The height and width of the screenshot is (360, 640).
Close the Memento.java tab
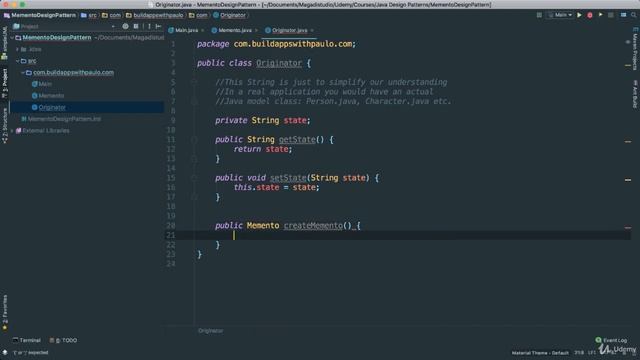coord(257,30)
